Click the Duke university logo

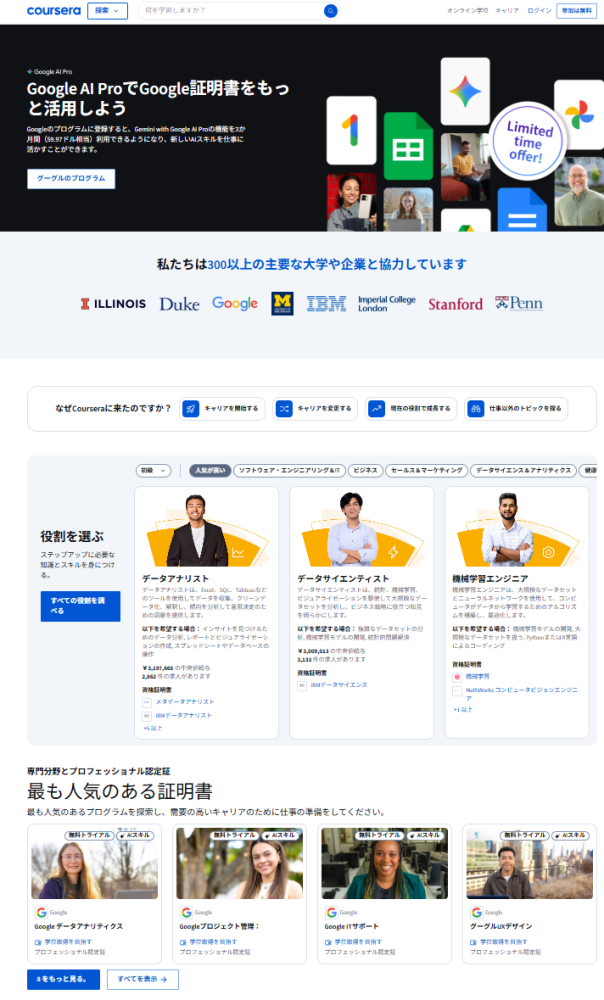pos(179,304)
